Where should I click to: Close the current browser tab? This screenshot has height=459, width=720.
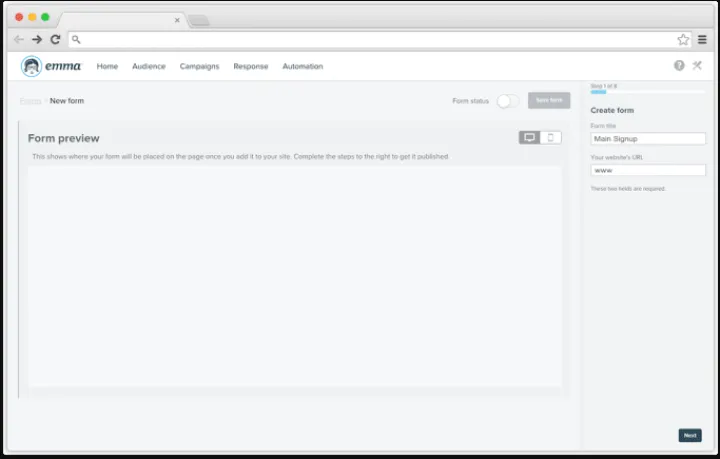coord(177,19)
